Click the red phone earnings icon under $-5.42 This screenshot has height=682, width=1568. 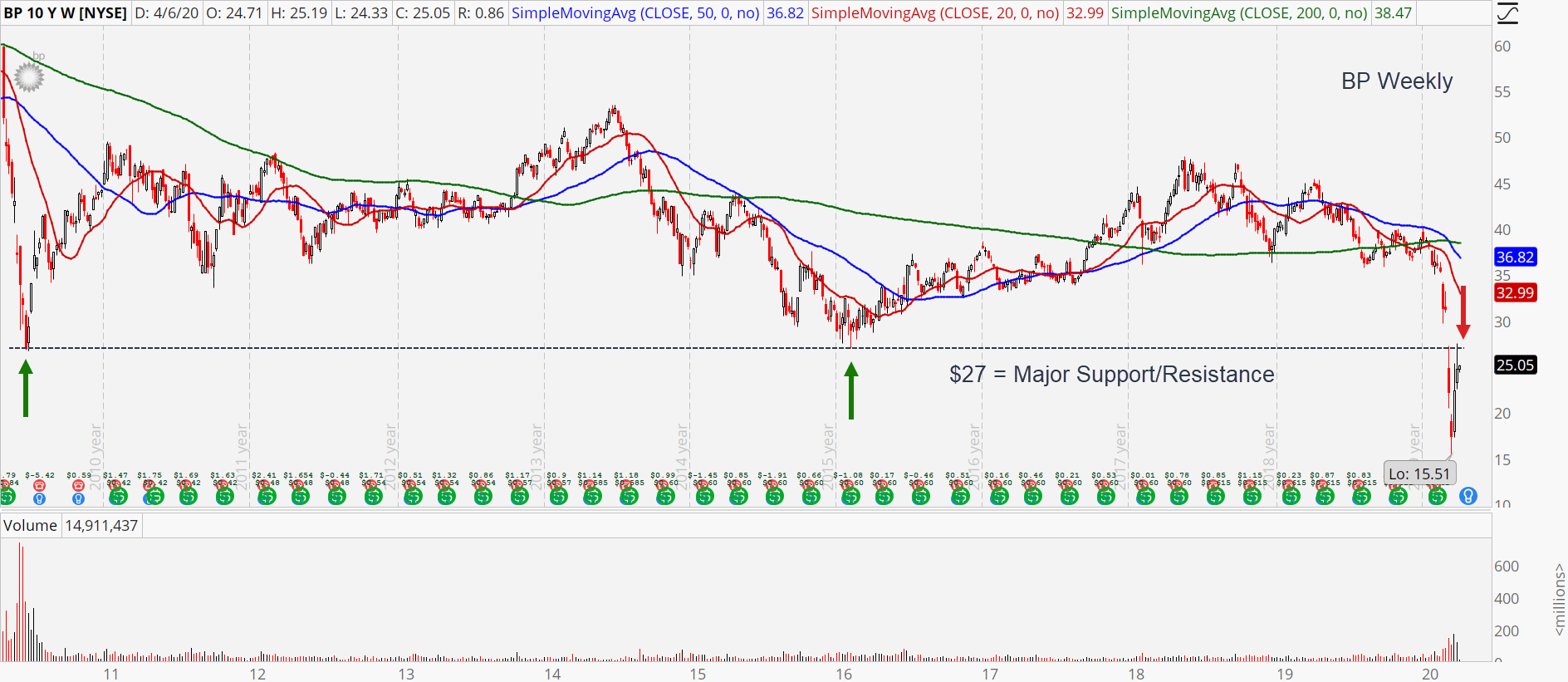pyautogui.click(x=39, y=486)
